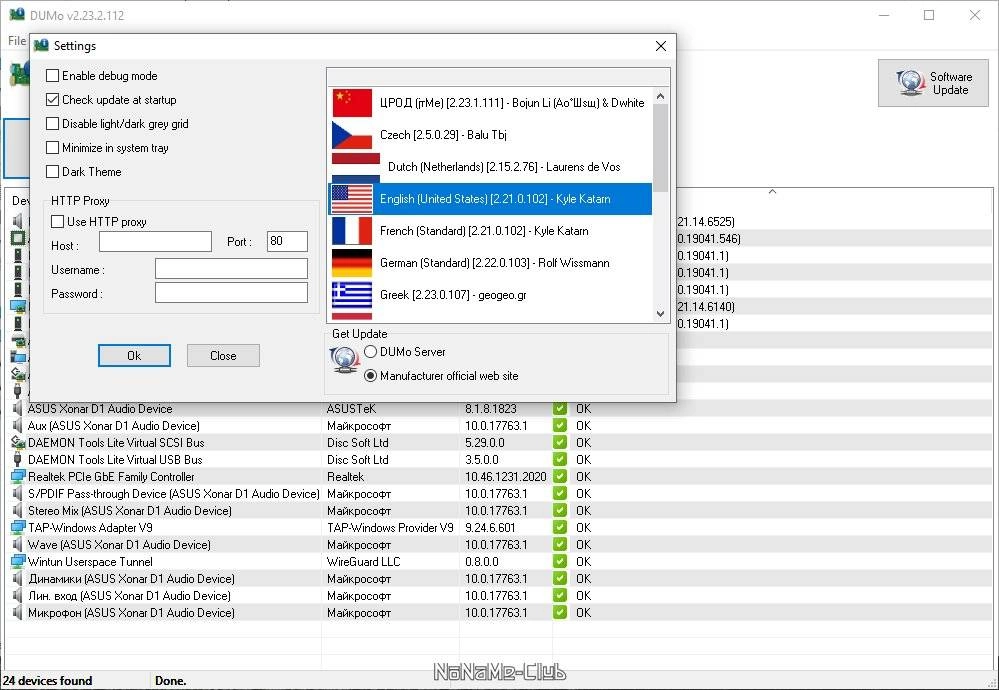Enable debug mode checkbox
Image resolution: width=999 pixels, height=690 pixels.
(x=52, y=76)
